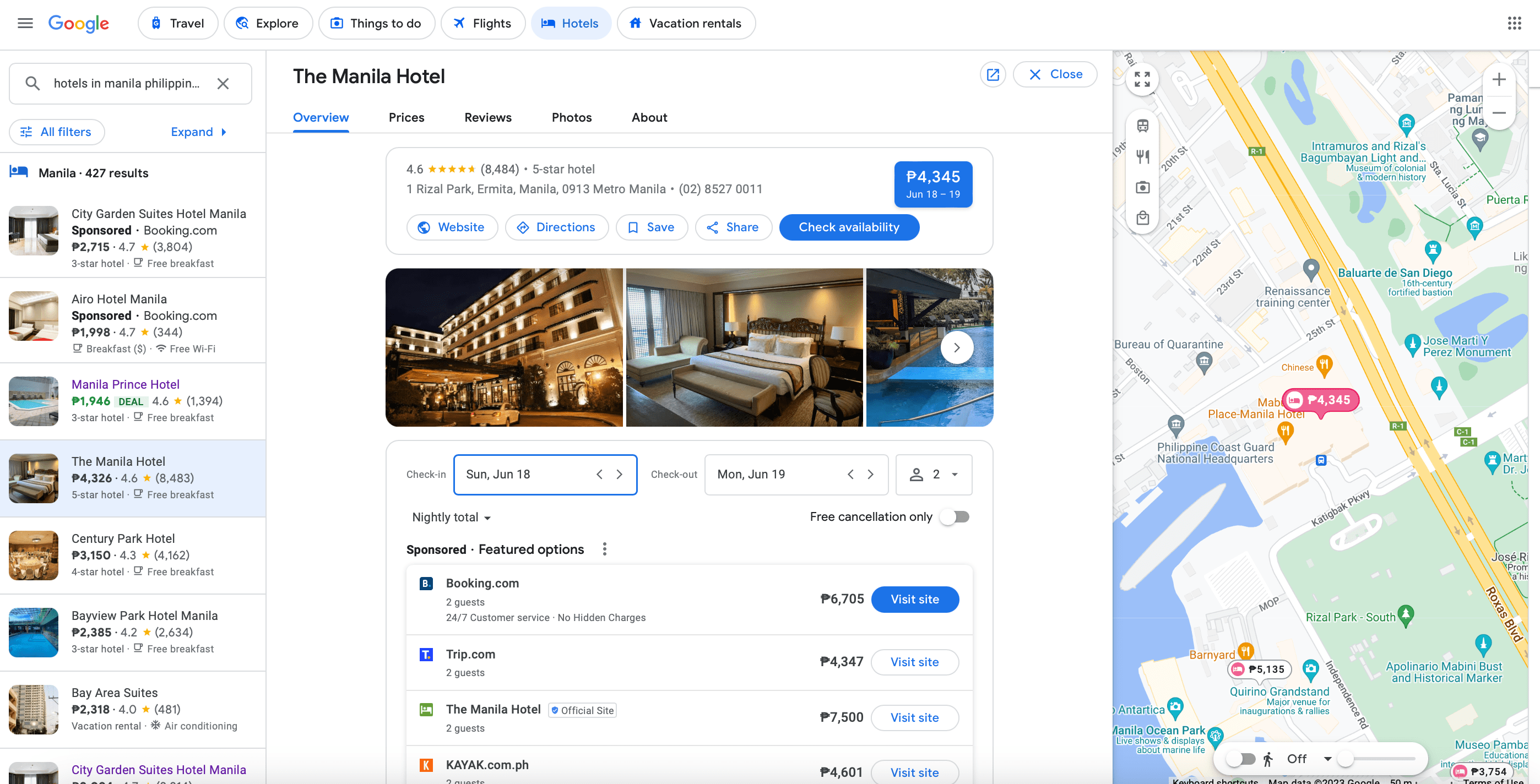Show transit stations on map
This screenshot has width=1540, height=784.
[x=1142, y=126]
